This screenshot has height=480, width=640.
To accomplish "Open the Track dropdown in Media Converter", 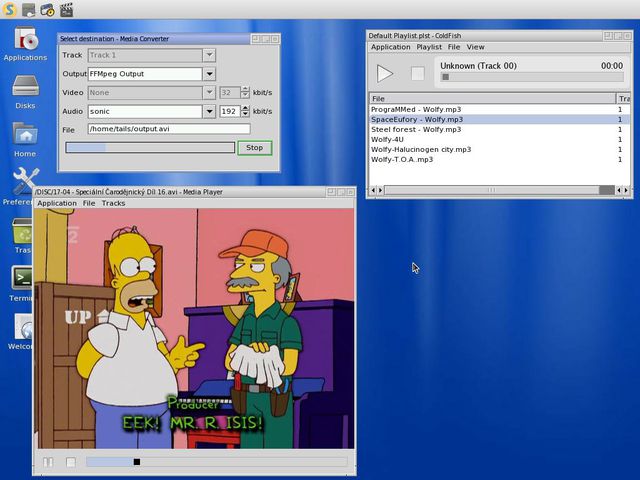I will pos(209,55).
